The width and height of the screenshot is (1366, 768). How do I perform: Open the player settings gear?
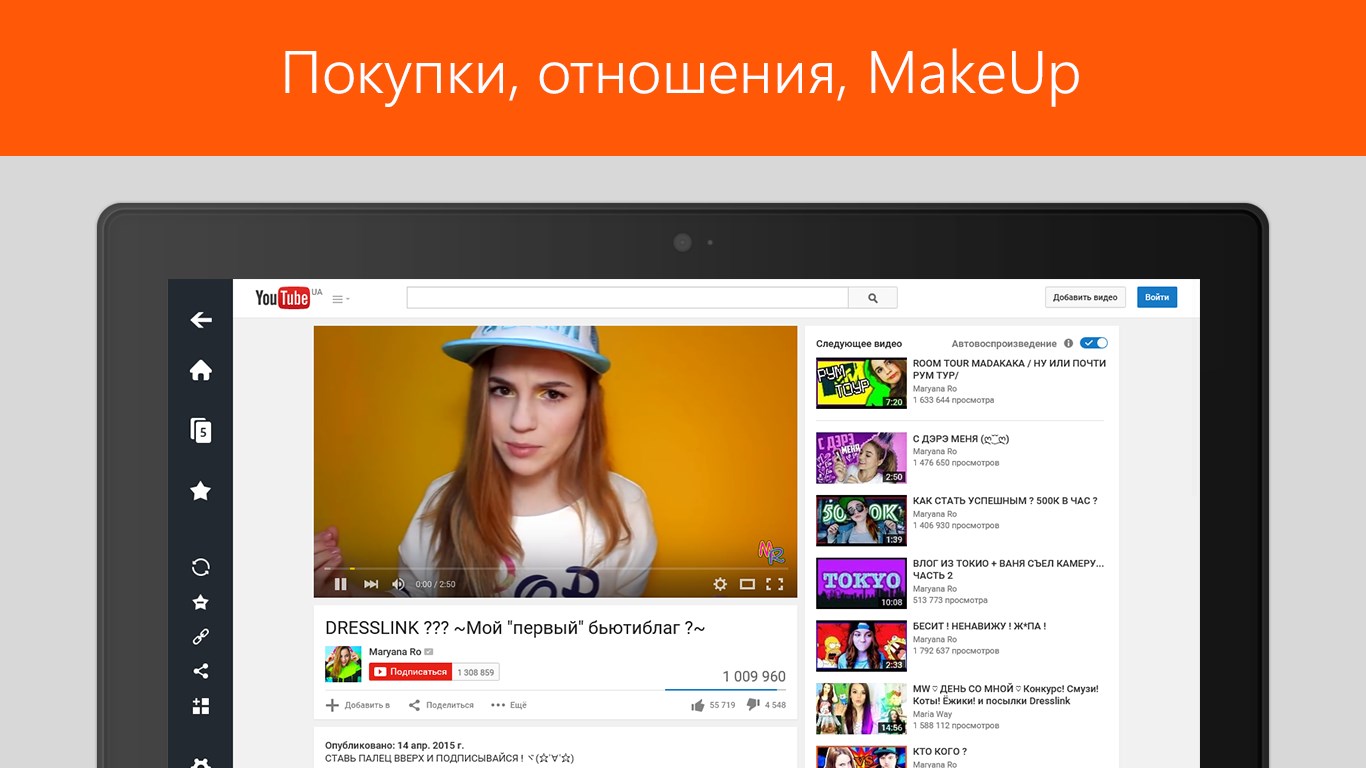720,584
